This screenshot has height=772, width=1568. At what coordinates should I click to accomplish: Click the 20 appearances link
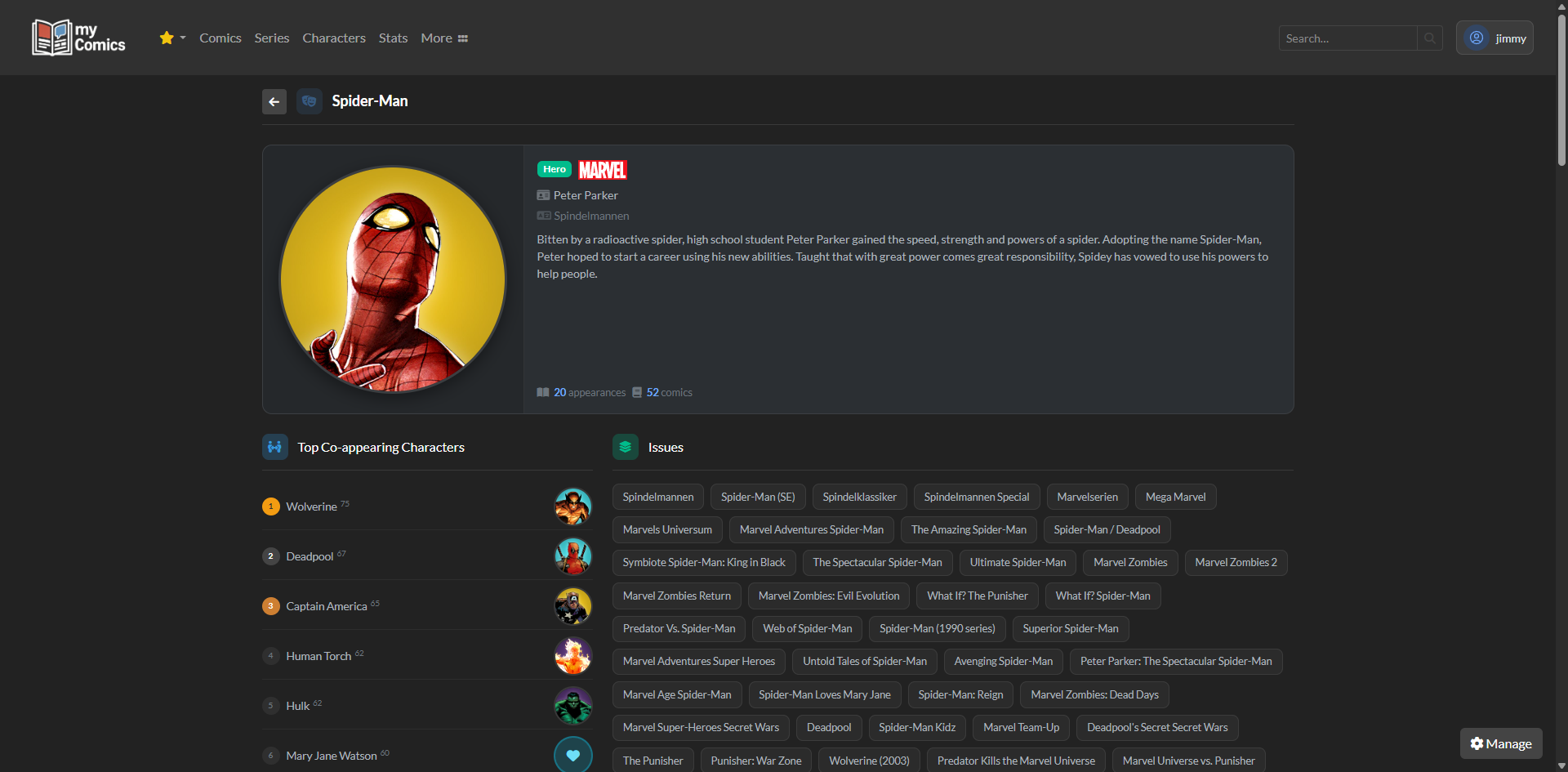tap(581, 392)
